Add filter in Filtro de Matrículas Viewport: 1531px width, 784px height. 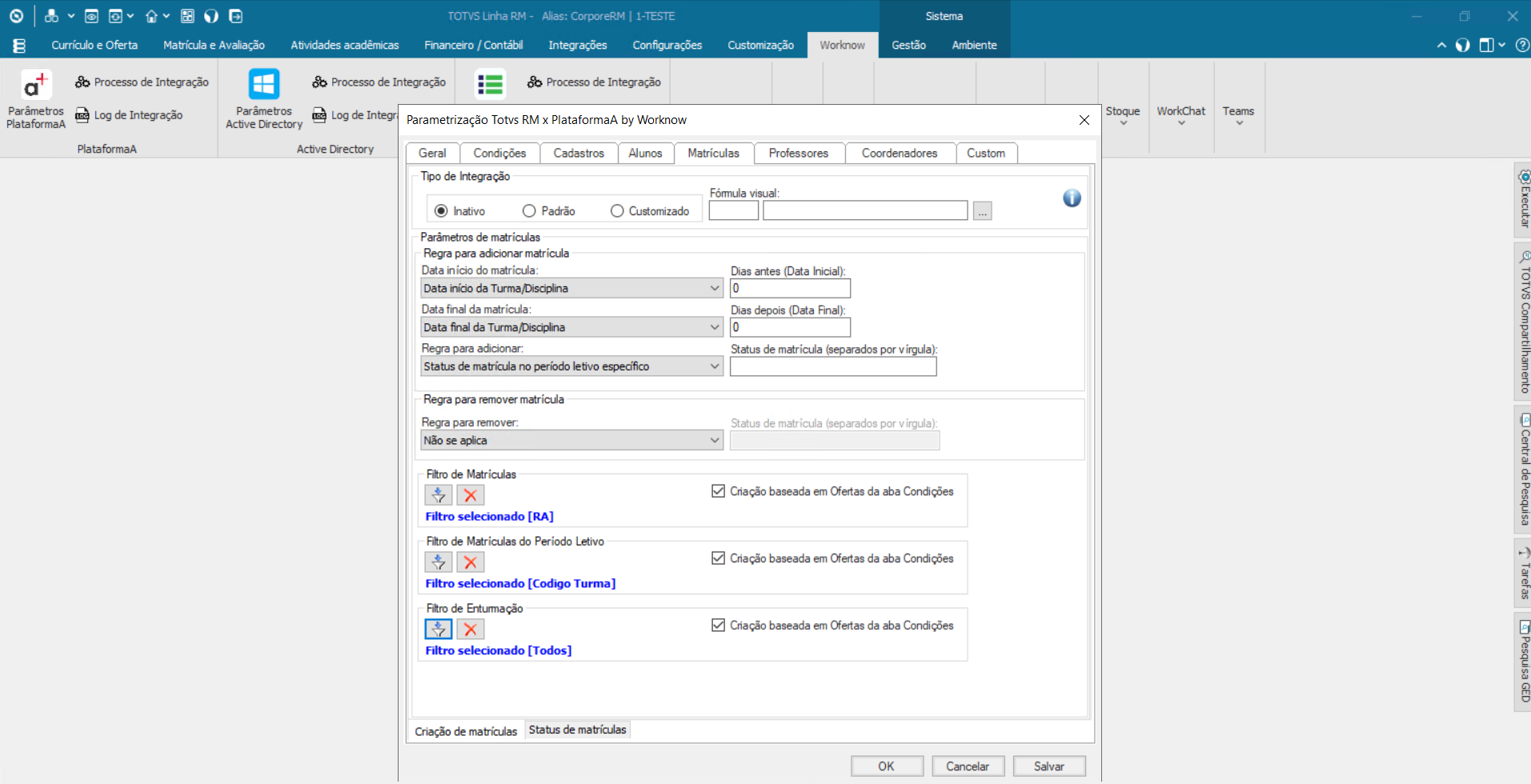click(439, 495)
